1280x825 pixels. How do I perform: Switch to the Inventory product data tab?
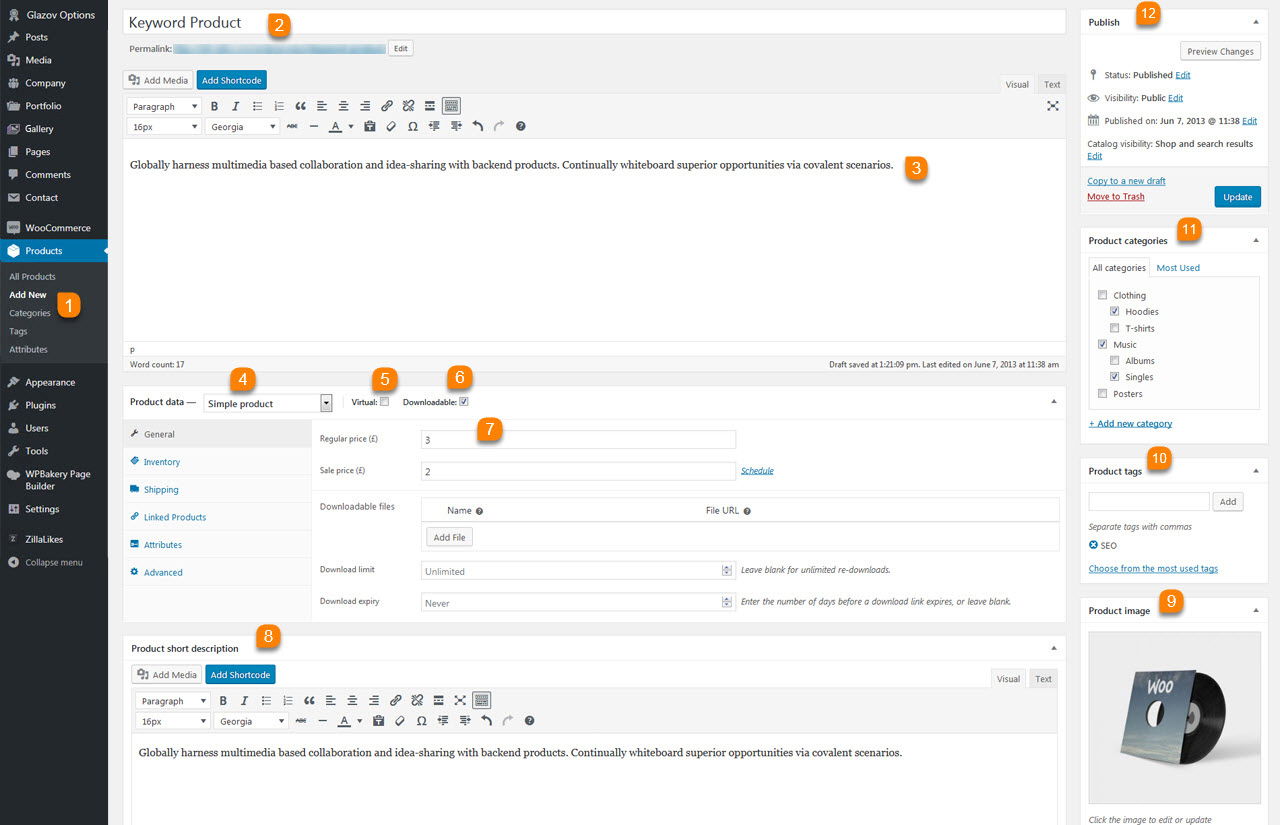tap(162, 462)
